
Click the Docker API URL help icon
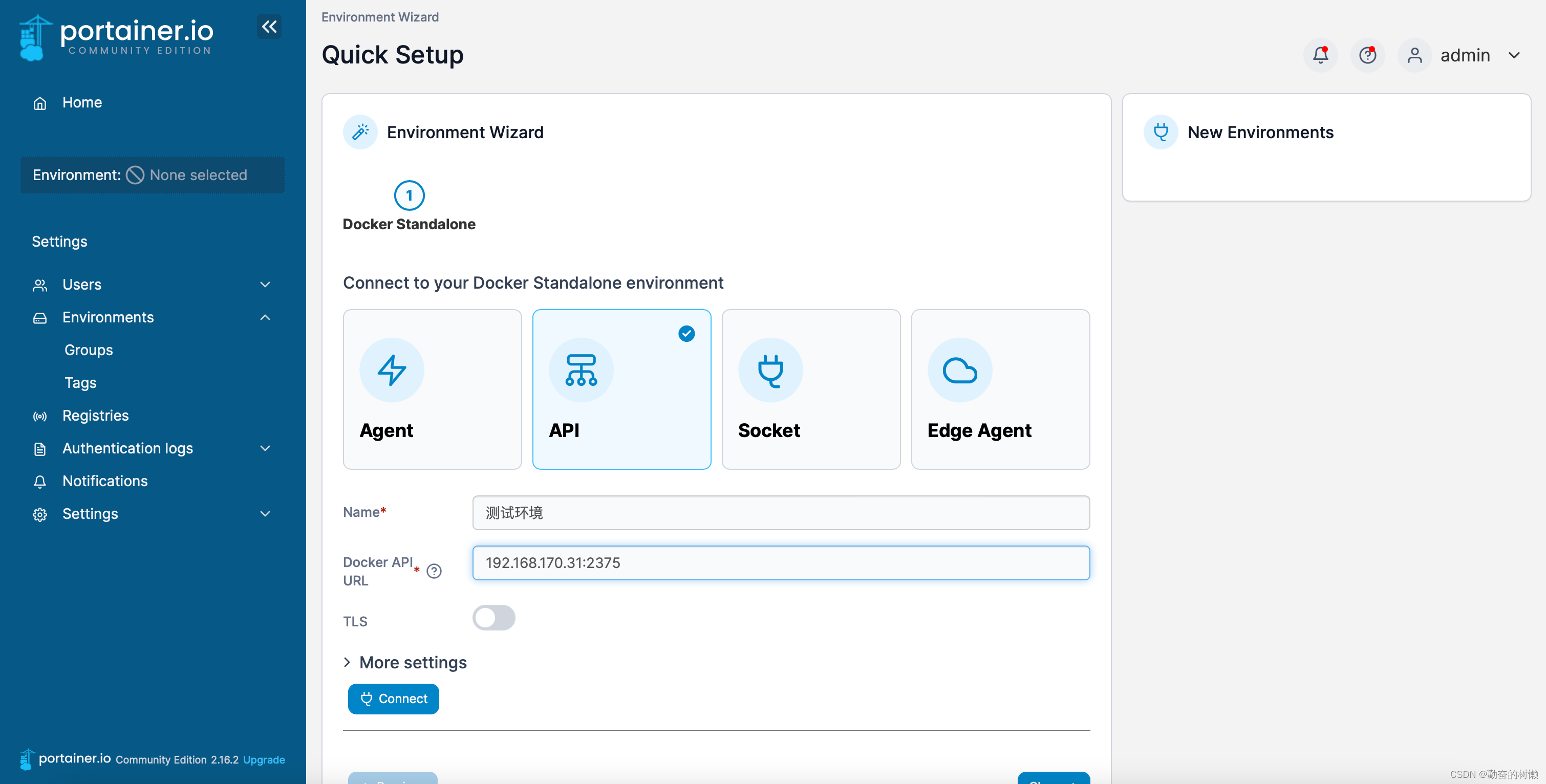[434, 571]
